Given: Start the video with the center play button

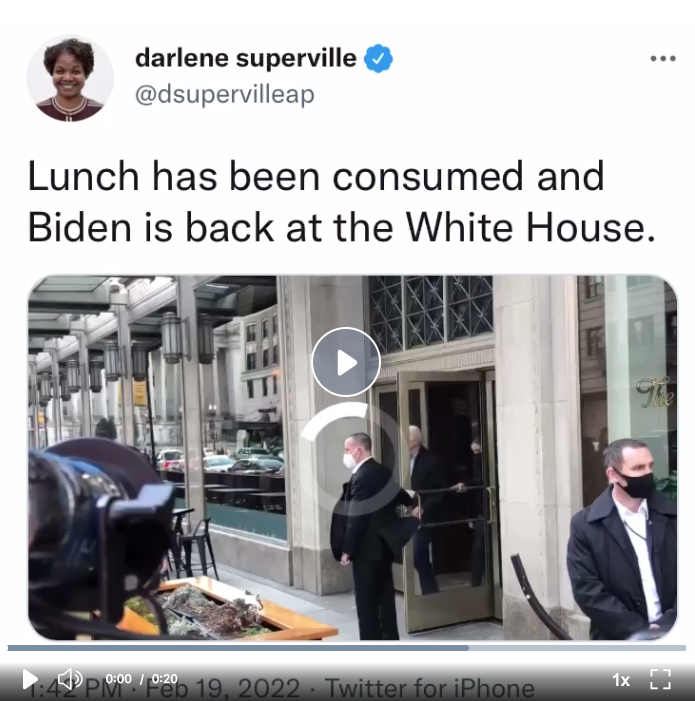Looking at the screenshot, I should [346, 363].
